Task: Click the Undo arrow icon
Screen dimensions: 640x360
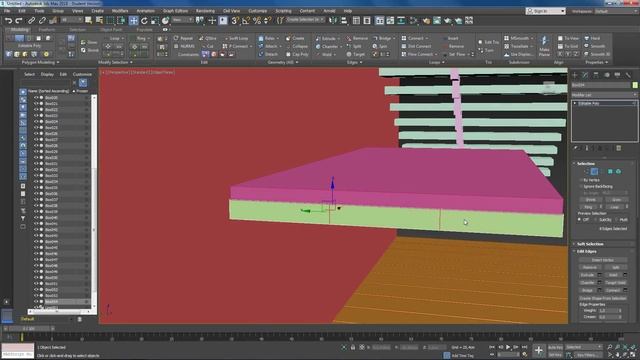Action: coord(8,20)
